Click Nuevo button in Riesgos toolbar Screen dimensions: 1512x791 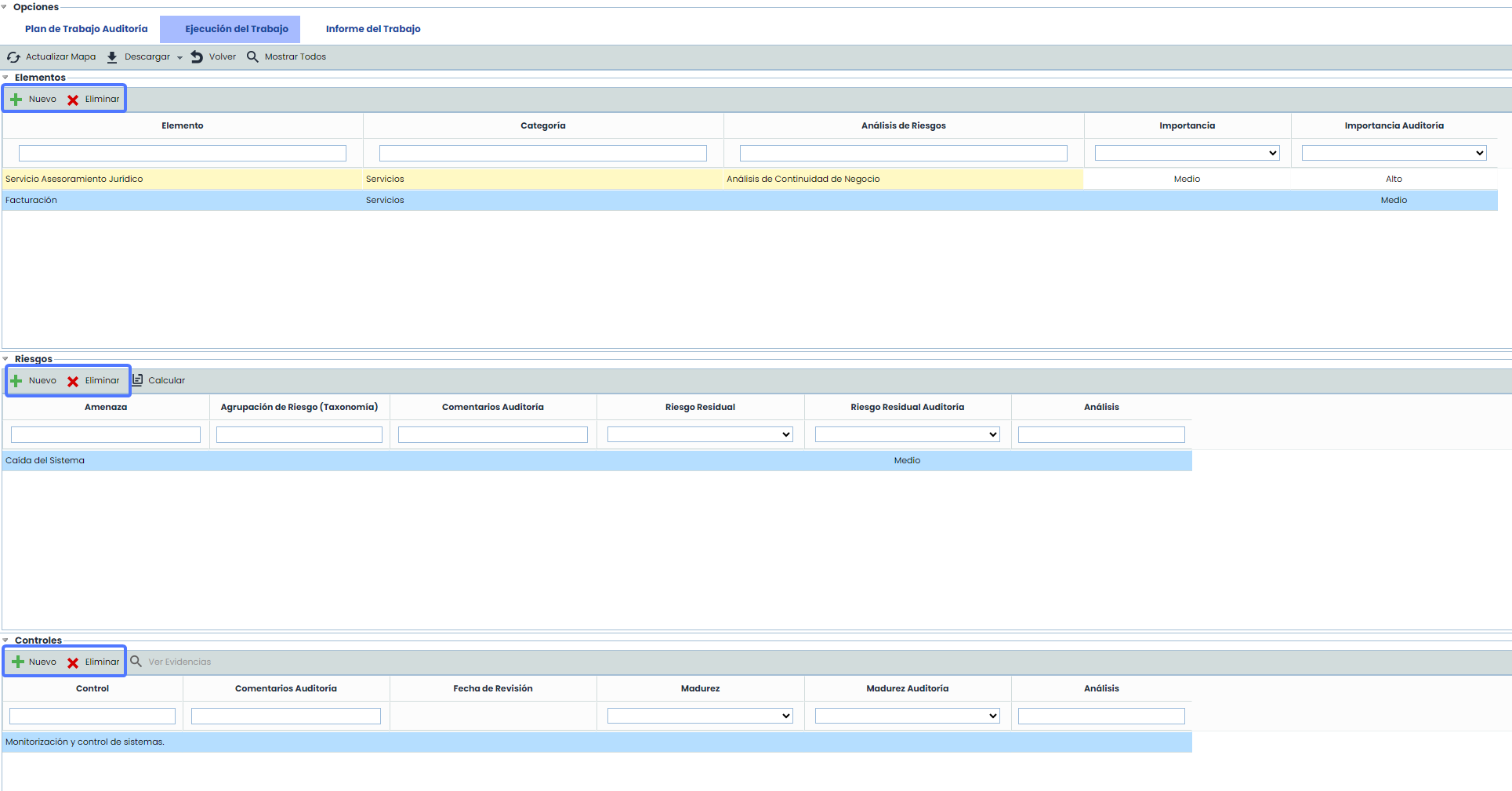tap(34, 381)
